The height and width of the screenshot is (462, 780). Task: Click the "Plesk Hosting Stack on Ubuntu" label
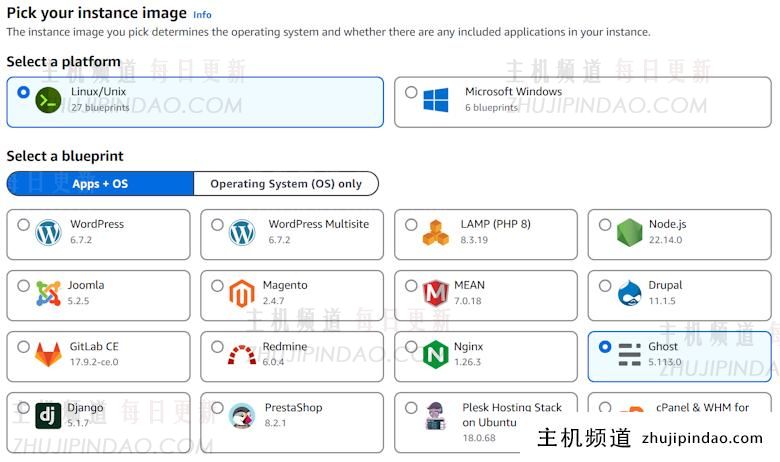tap(512, 415)
